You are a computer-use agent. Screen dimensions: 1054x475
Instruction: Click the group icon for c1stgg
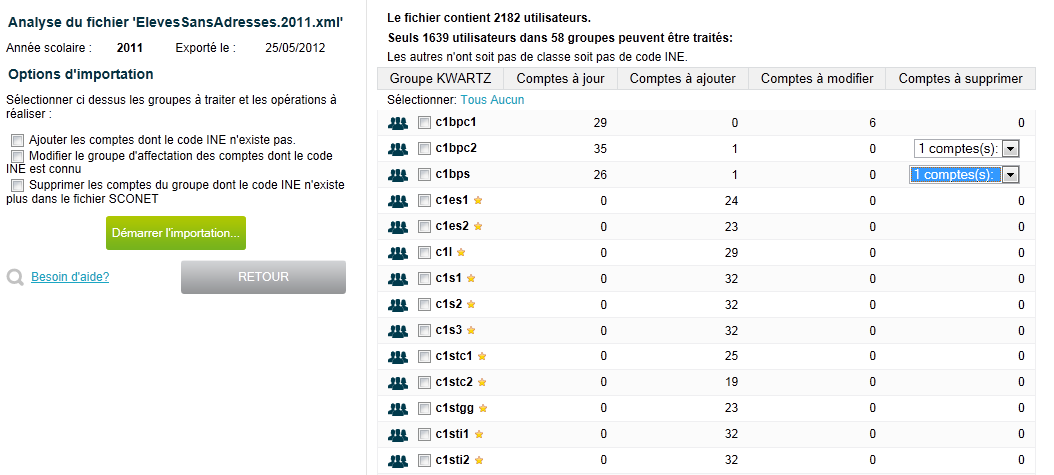click(x=398, y=408)
